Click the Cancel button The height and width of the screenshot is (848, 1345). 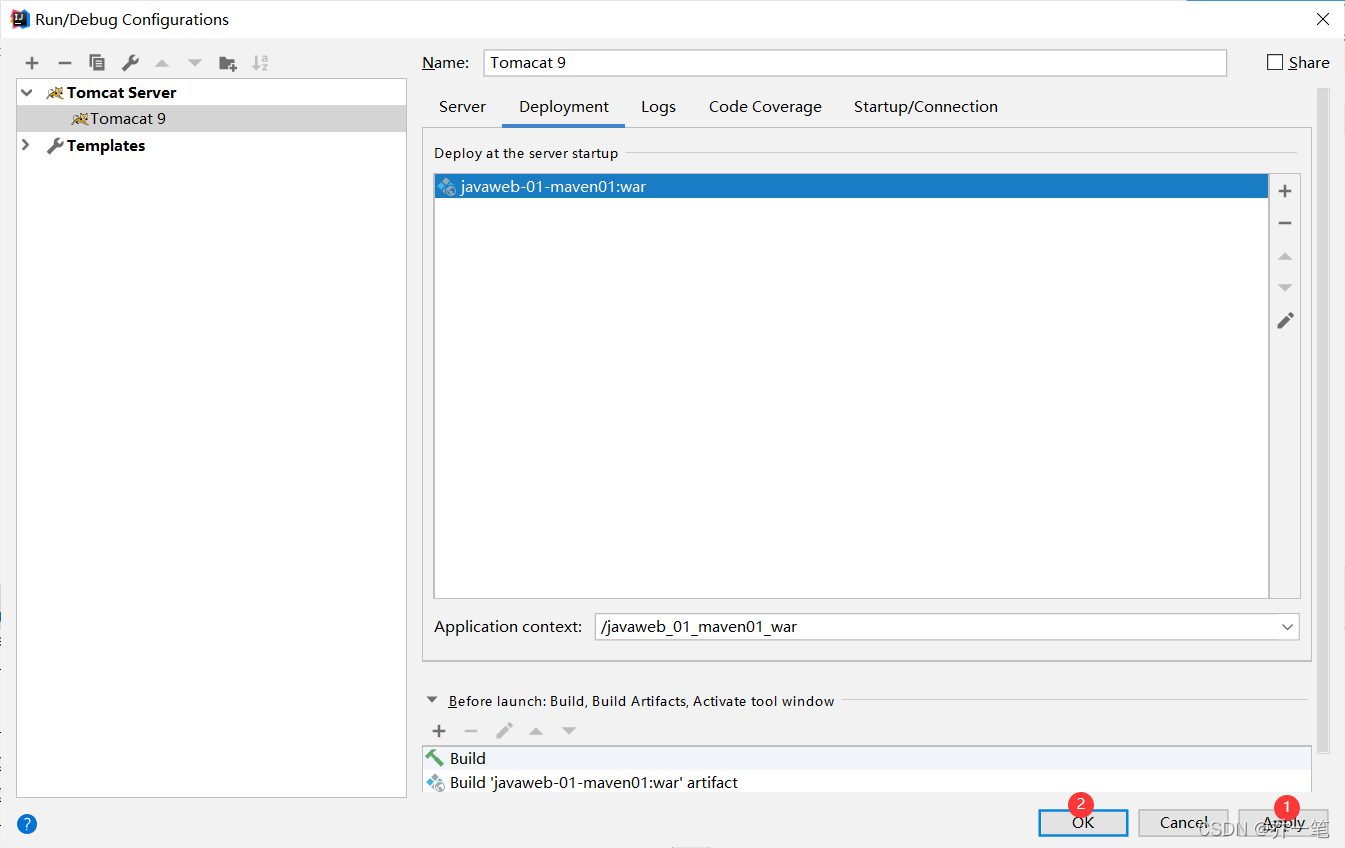(1183, 823)
